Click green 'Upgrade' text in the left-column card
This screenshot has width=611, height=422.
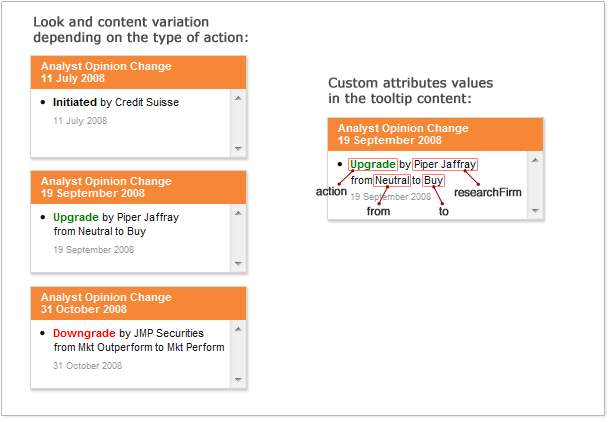tap(75, 217)
